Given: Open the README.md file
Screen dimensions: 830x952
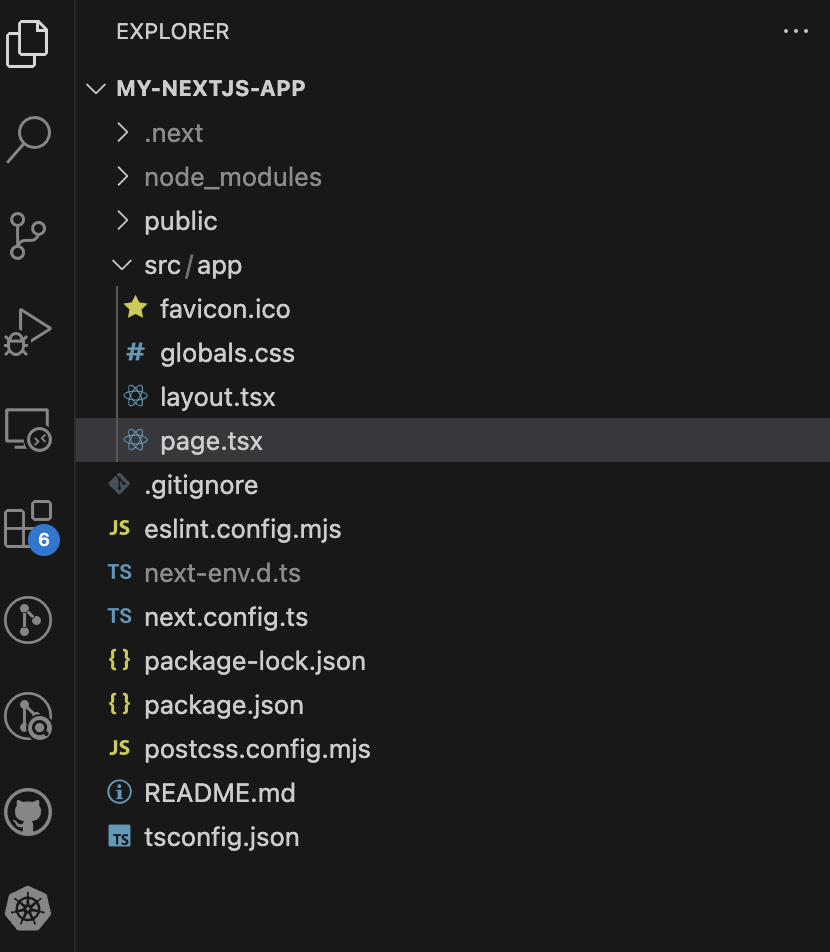Looking at the screenshot, I should tap(453, 792).
